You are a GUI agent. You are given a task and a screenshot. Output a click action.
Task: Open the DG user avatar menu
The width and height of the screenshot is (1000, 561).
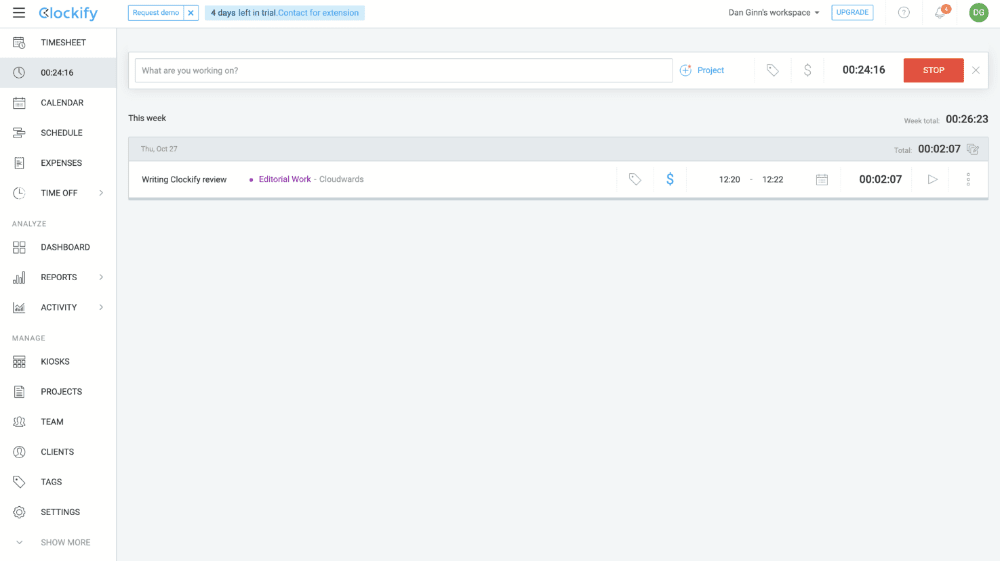978,13
